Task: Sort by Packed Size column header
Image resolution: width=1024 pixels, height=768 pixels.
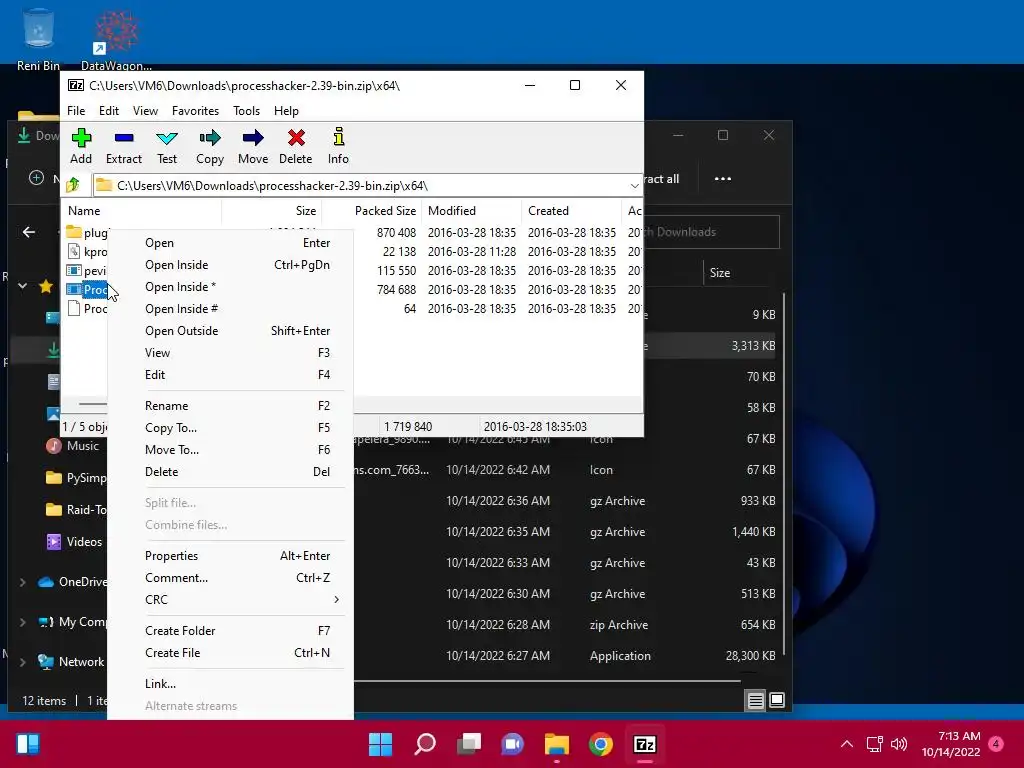Action: (x=372, y=211)
